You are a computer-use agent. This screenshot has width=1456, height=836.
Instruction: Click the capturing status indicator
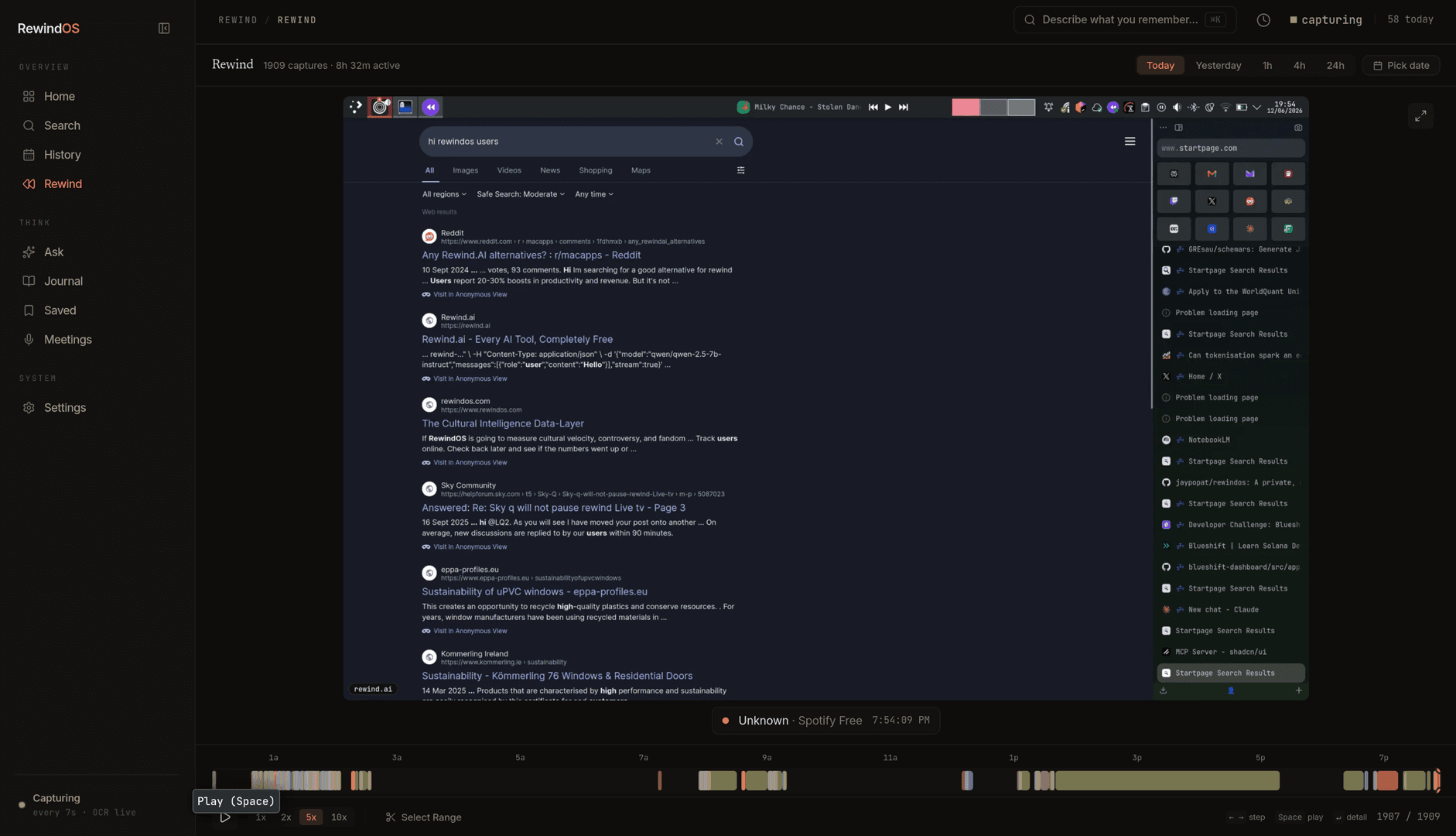(1326, 20)
